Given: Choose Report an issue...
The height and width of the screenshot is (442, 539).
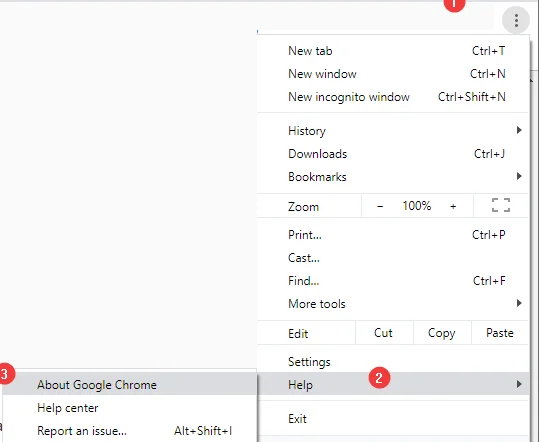Looking at the screenshot, I should 130,431.
